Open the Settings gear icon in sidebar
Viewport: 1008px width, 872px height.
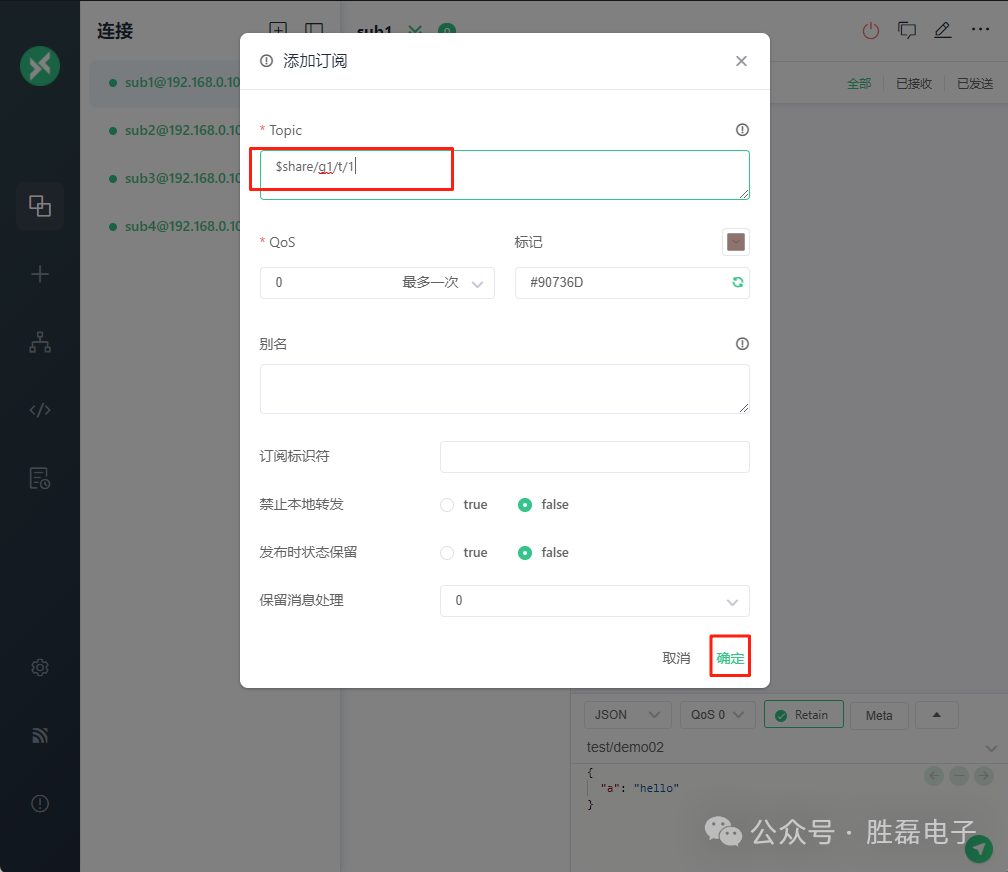coord(40,668)
